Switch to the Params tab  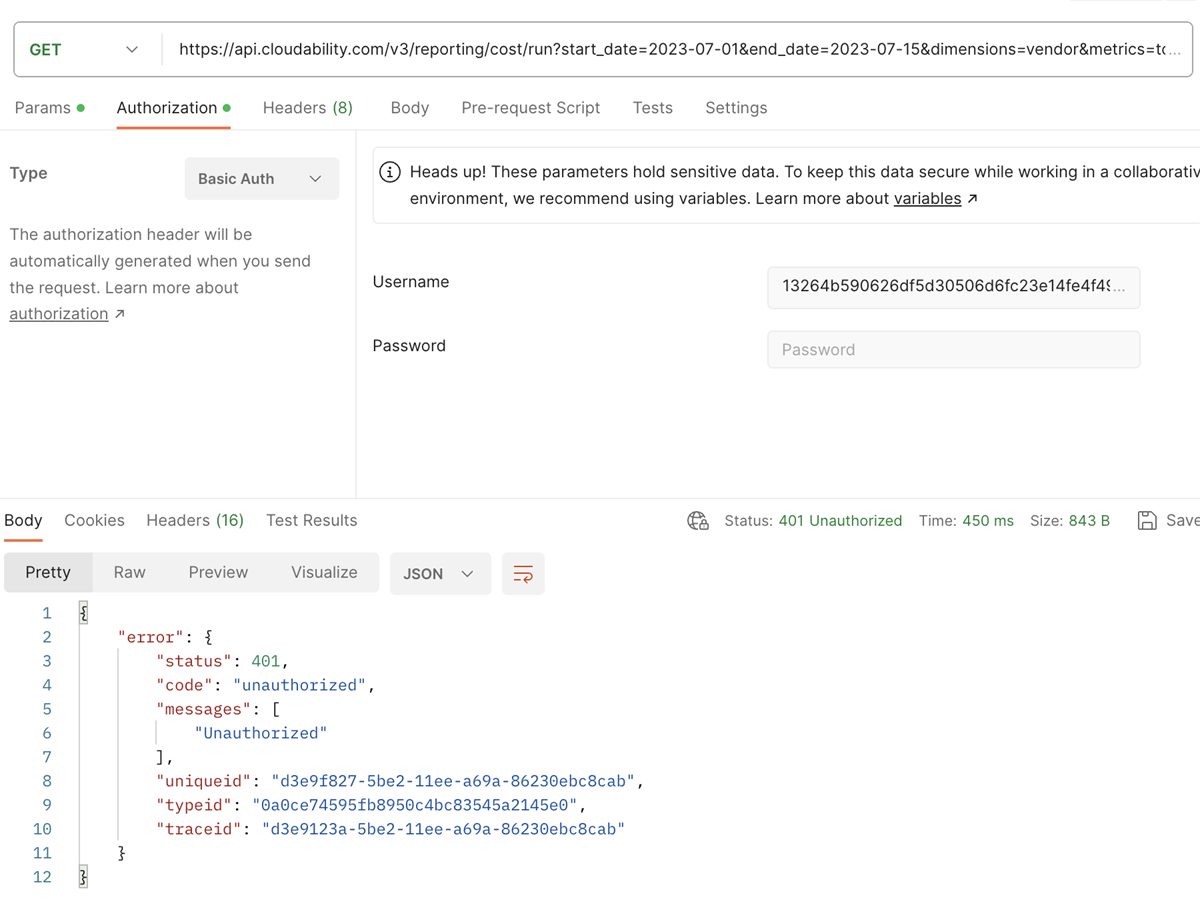43,108
